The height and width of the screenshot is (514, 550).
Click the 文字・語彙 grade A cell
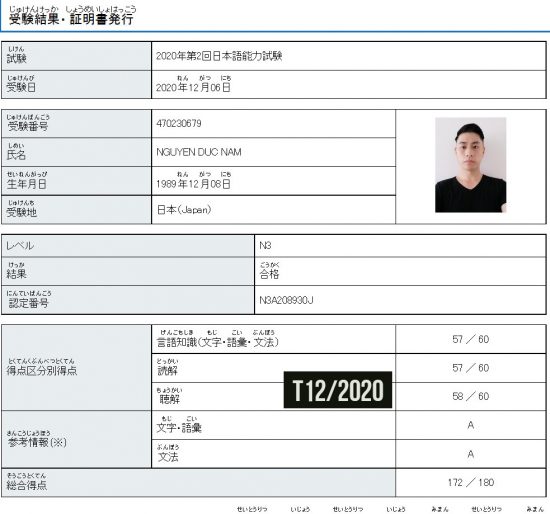[471, 425]
